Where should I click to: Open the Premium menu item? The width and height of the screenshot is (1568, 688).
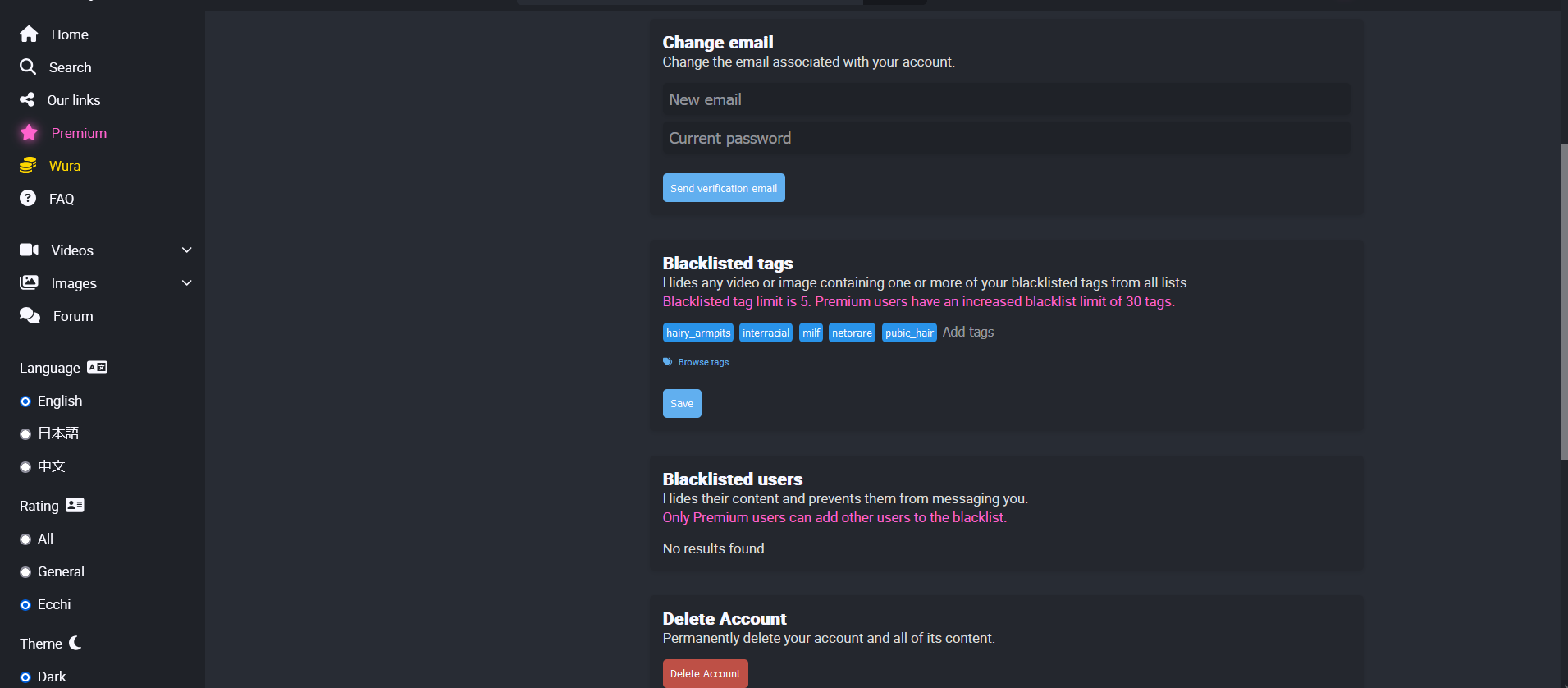point(79,133)
